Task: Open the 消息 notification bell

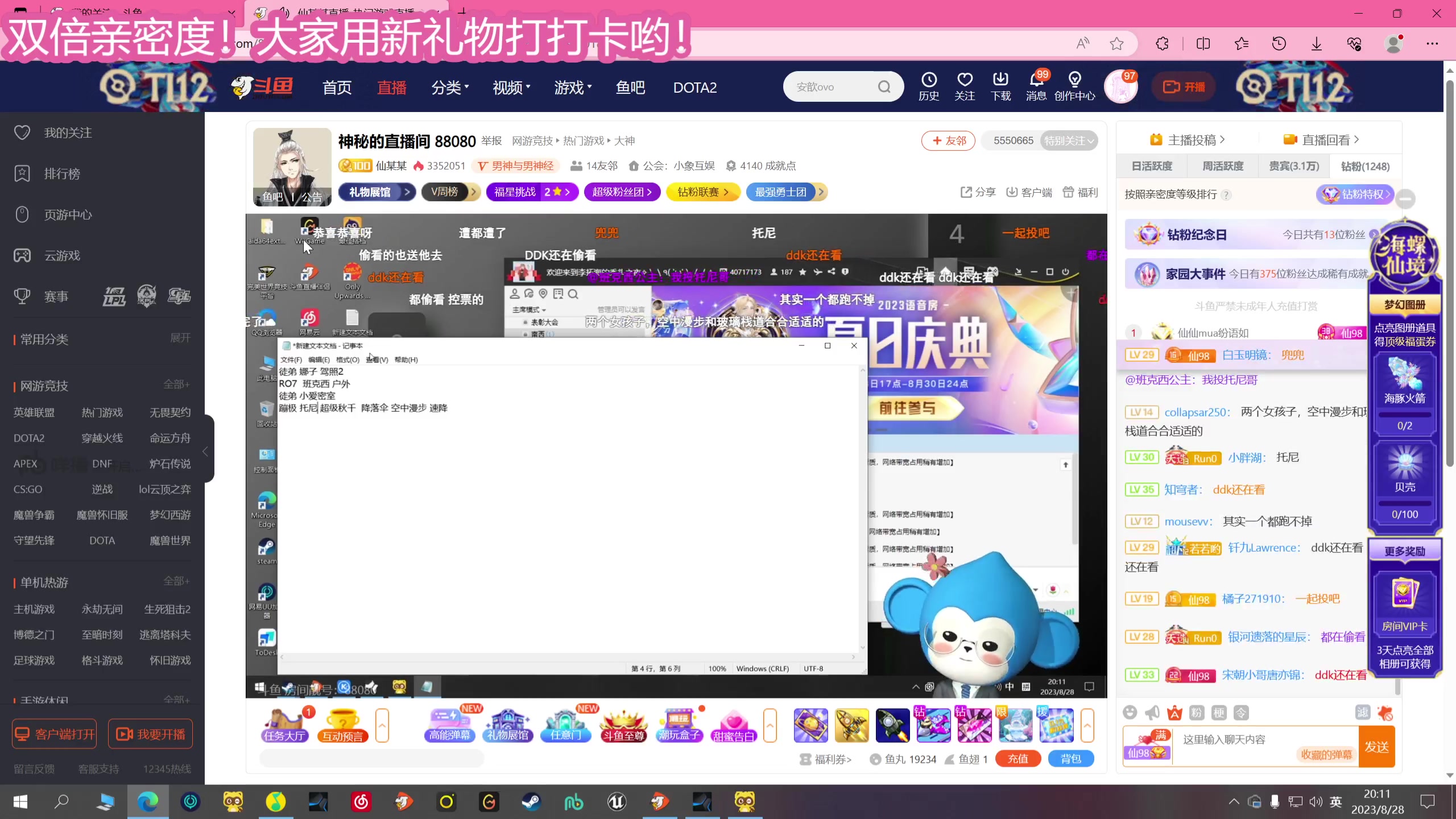Action: (x=1036, y=86)
